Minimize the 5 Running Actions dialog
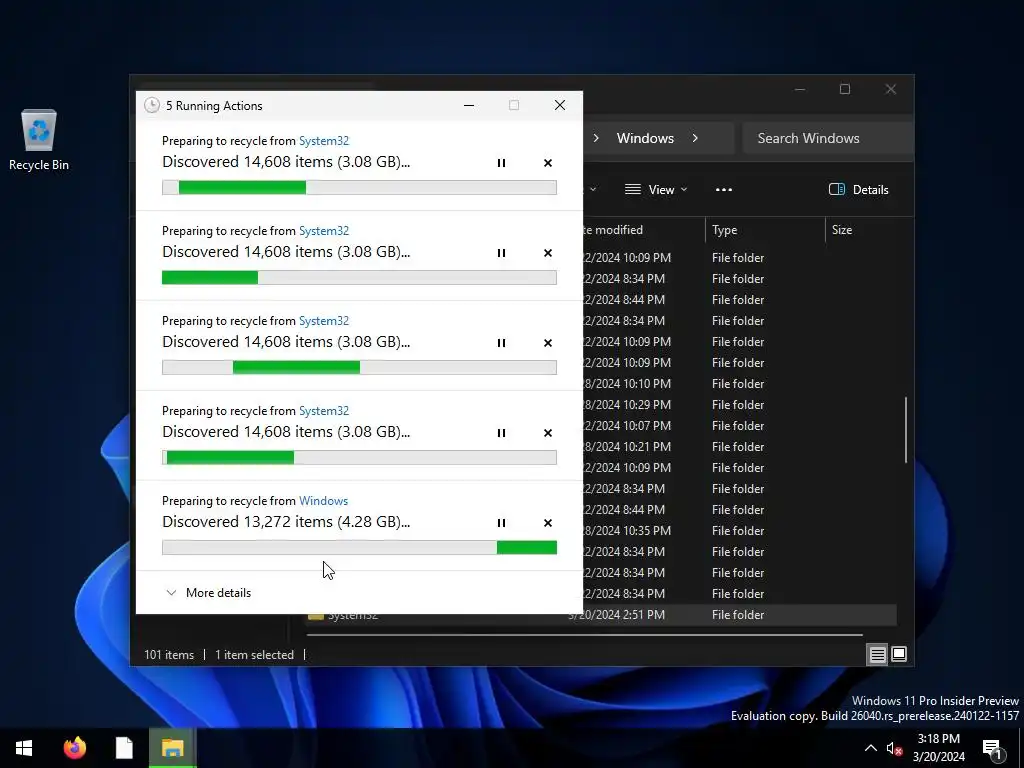1024x768 pixels. pyautogui.click(x=469, y=105)
